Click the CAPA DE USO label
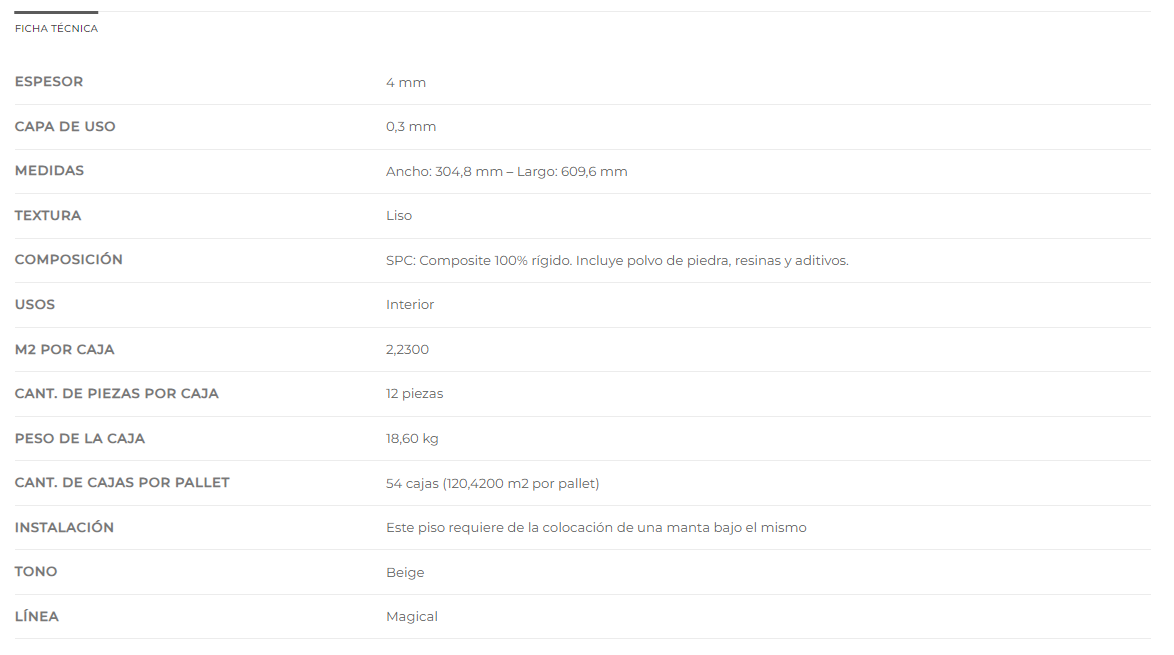The height and width of the screenshot is (655, 1174). coord(65,127)
